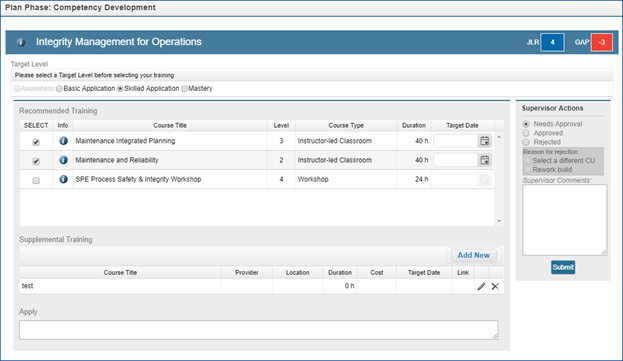The height and width of the screenshot is (361, 623).
Task: Open calendar for Maintenance Integrated Planning date
Action: click(485, 141)
